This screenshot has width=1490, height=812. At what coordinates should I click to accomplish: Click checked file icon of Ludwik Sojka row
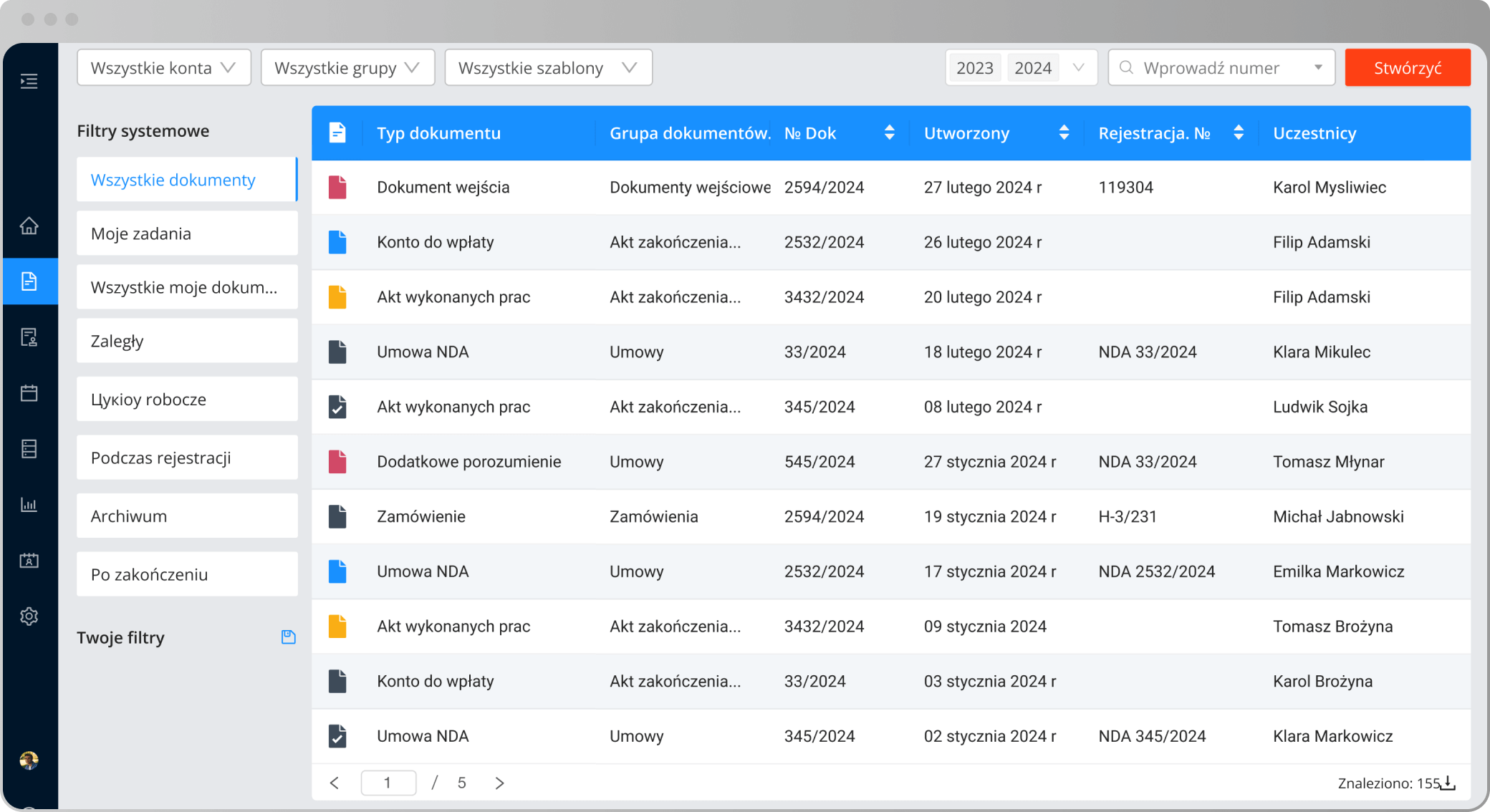337,407
